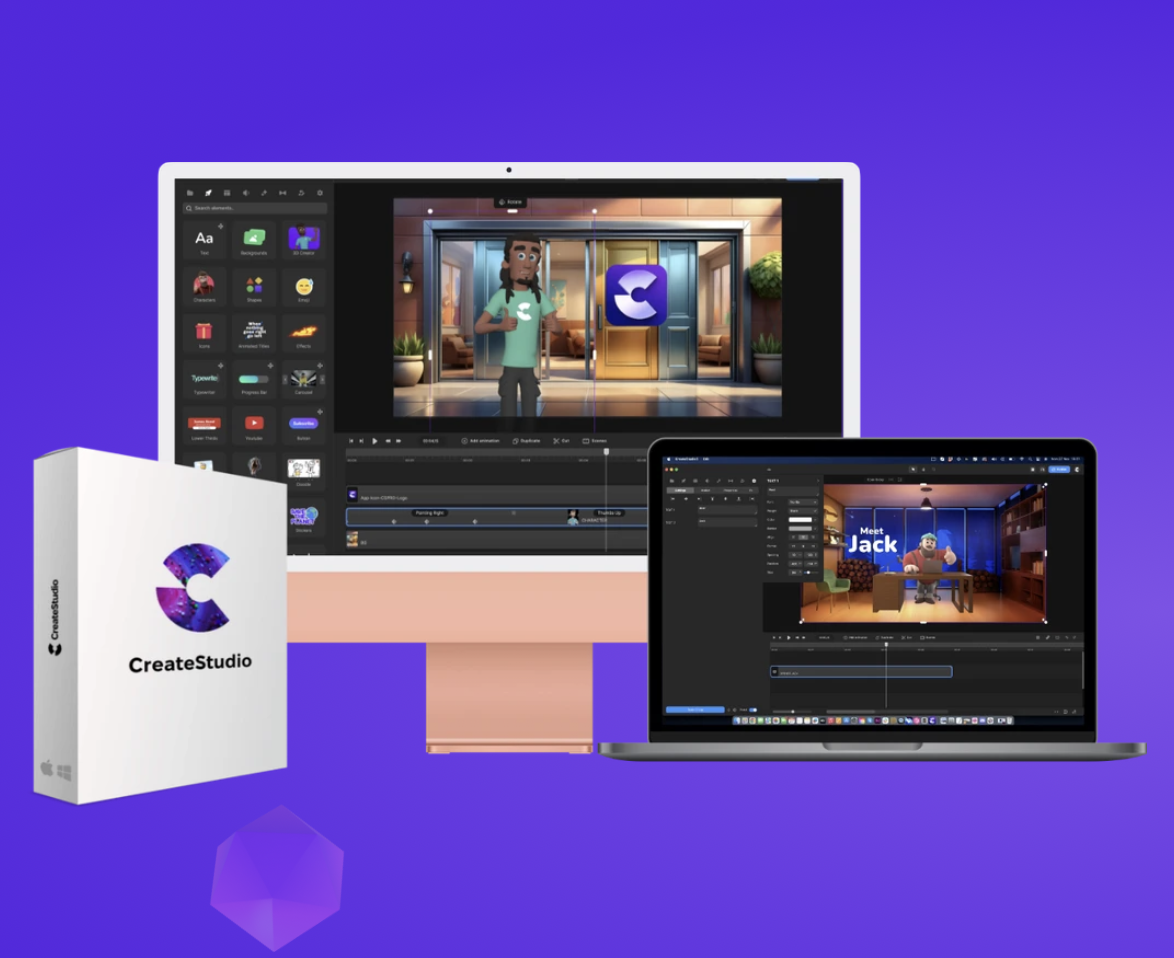Select the 3D Creator tile
This screenshot has height=958, width=1174.
(x=304, y=239)
